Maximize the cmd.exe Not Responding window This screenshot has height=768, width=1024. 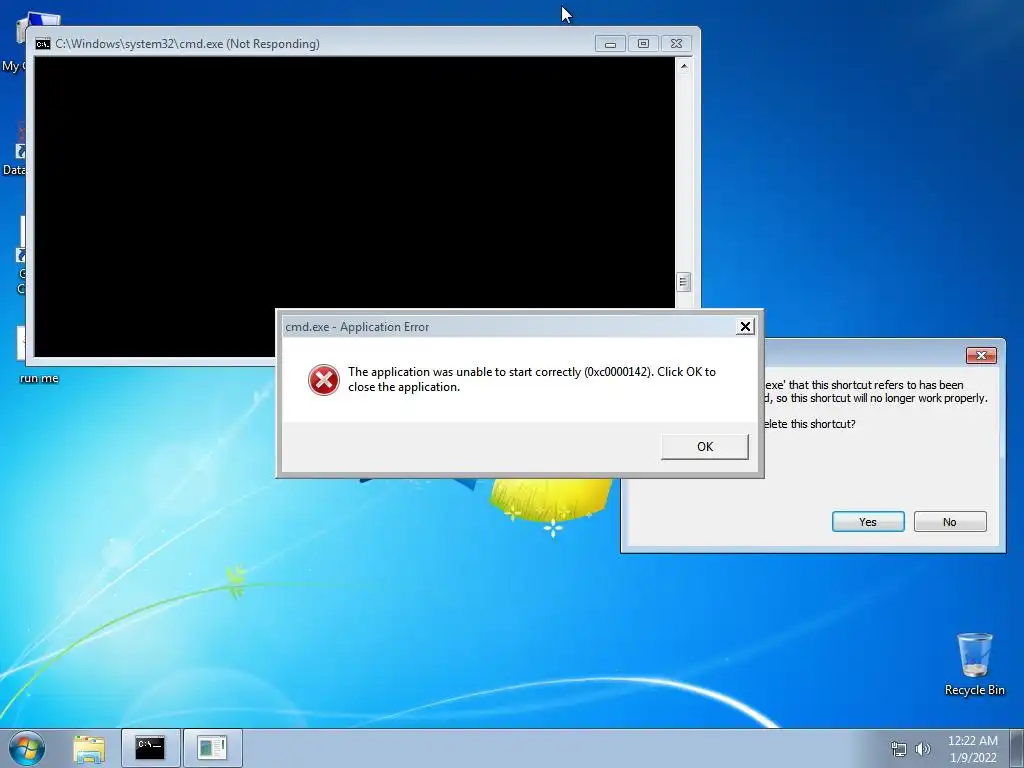click(x=643, y=44)
